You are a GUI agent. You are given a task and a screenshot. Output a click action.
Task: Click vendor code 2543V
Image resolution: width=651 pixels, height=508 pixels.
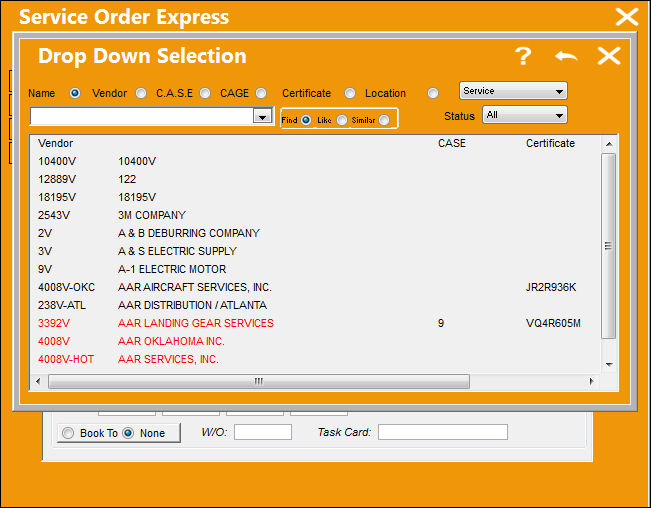(54, 215)
